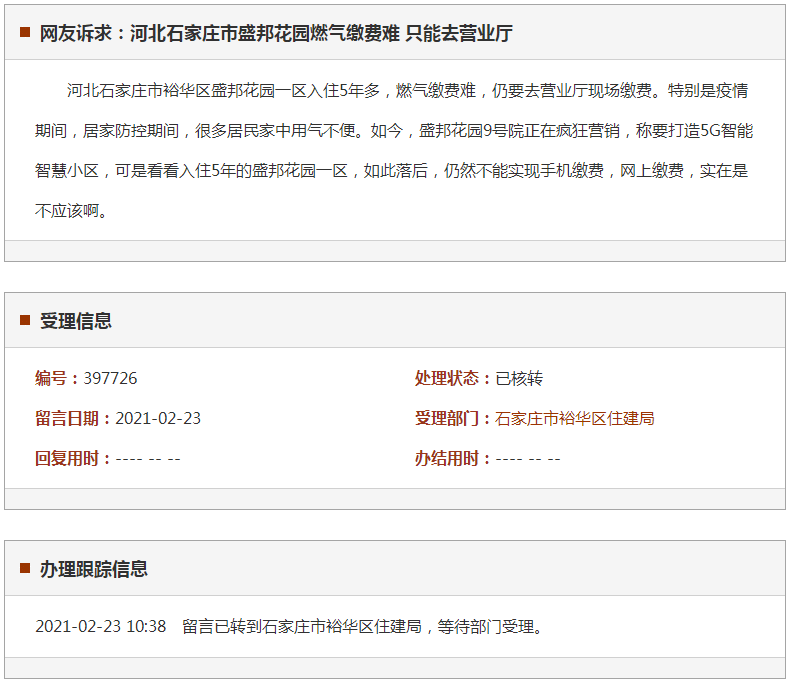
Task: Select the 已核转 status value
Action: 519,378
